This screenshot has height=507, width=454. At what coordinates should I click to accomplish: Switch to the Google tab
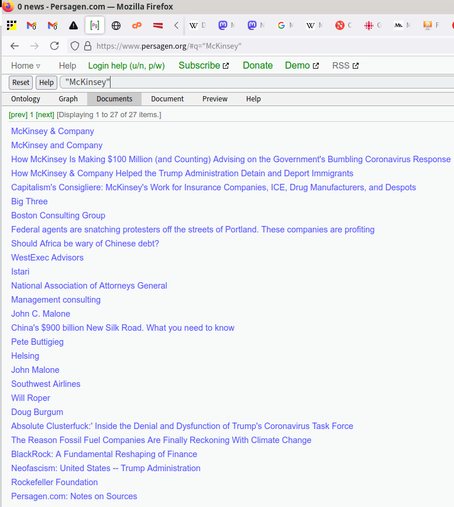click(x=286, y=25)
